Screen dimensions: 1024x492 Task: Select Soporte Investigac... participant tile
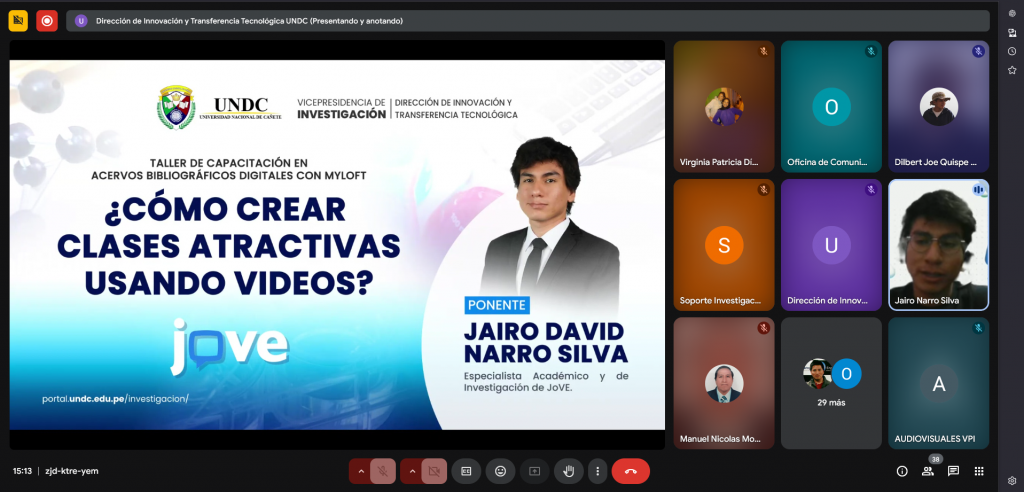[x=724, y=245]
